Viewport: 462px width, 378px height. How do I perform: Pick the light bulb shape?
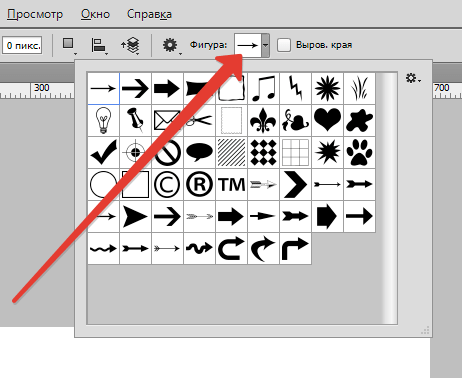103,120
